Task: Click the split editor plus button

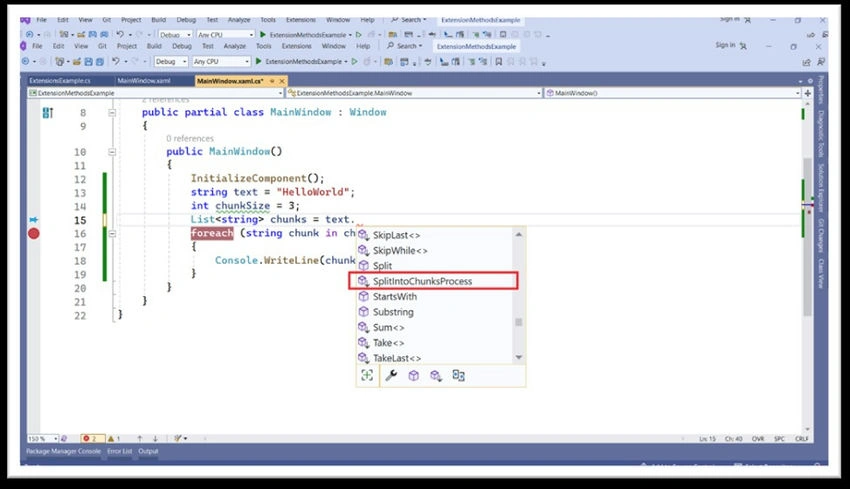Action: 808,93
